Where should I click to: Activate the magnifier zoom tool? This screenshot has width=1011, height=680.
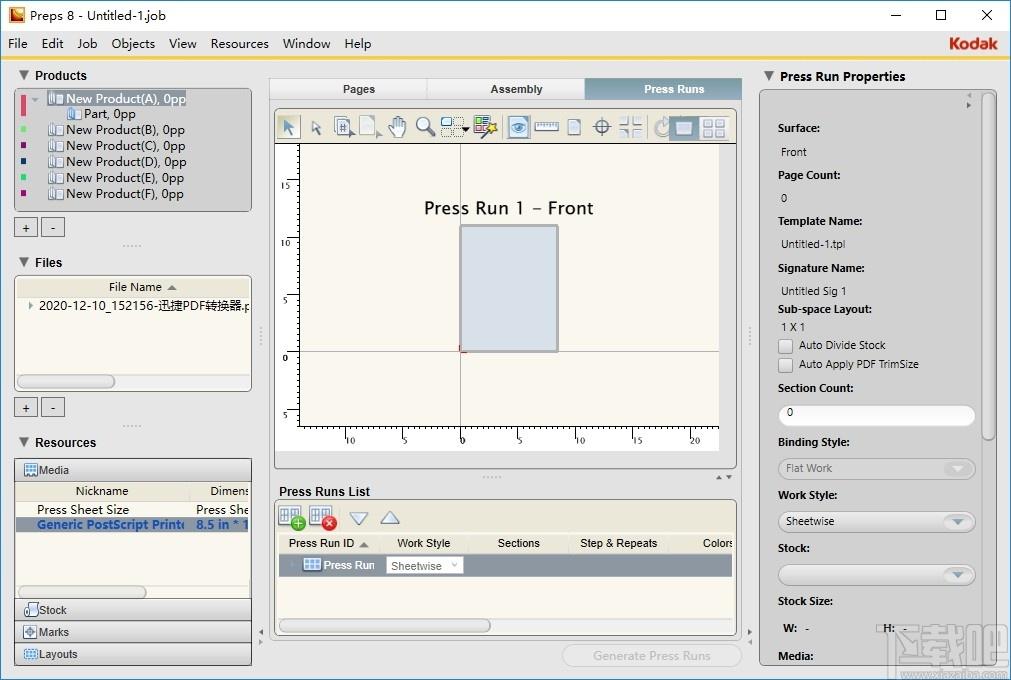pyautogui.click(x=425, y=127)
